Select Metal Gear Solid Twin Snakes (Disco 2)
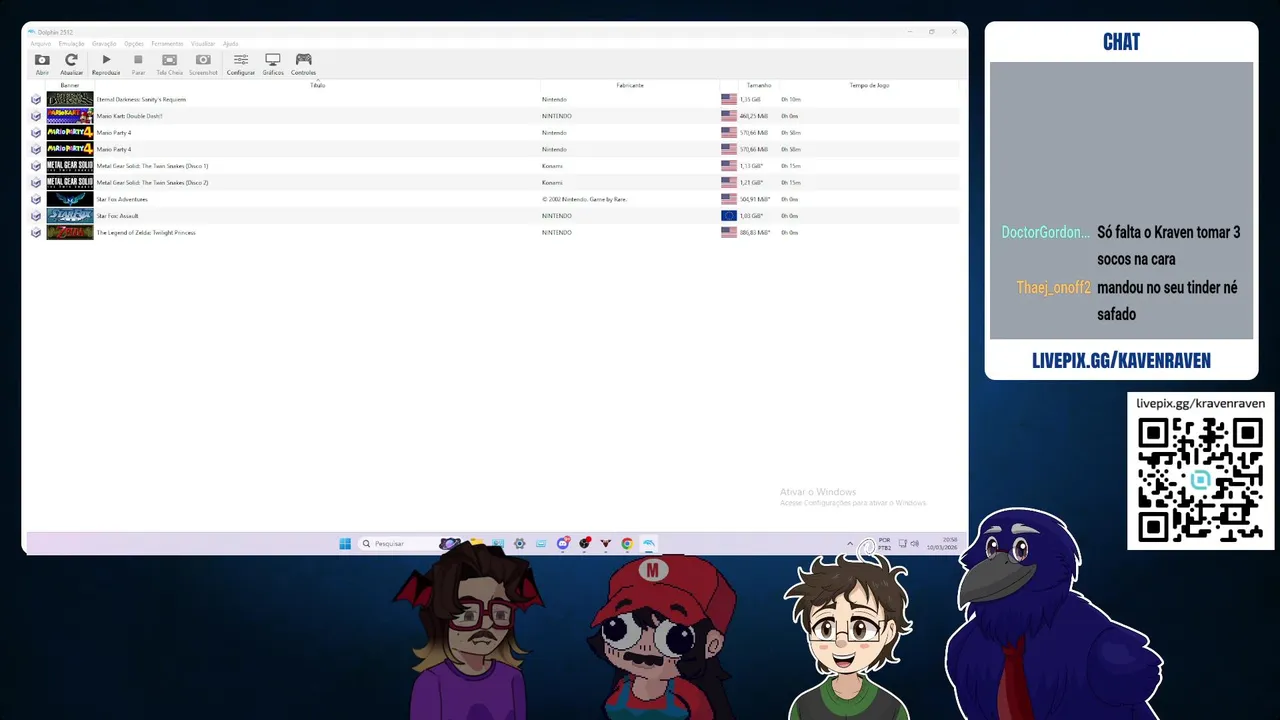Image resolution: width=1280 pixels, height=720 pixels. [152, 183]
